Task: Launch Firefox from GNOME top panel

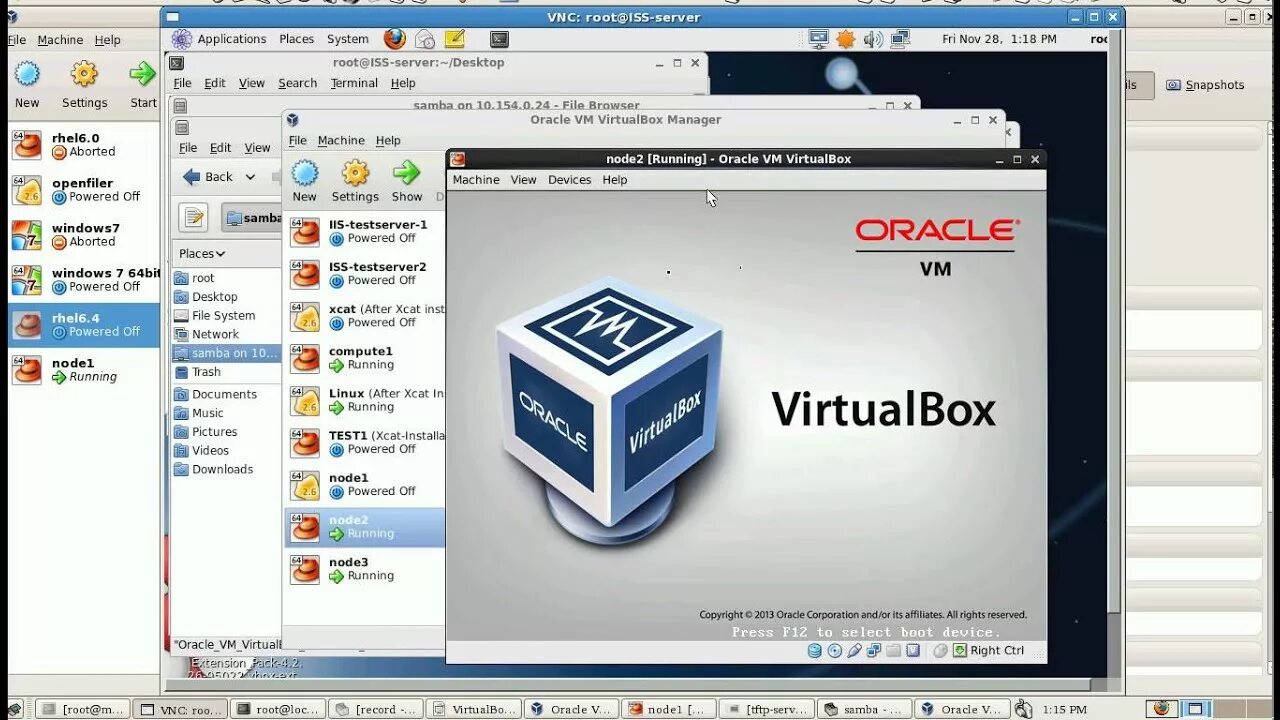Action: (x=395, y=39)
